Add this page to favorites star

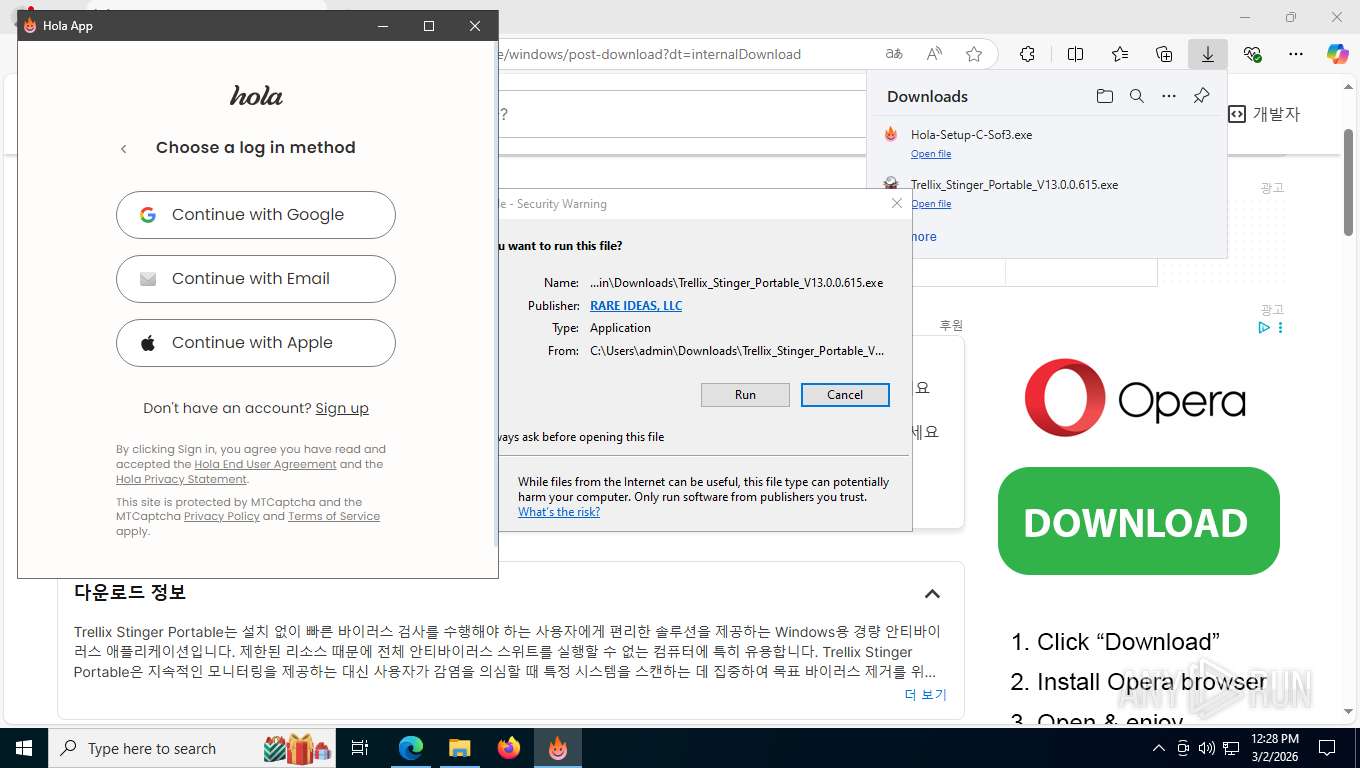974,54
